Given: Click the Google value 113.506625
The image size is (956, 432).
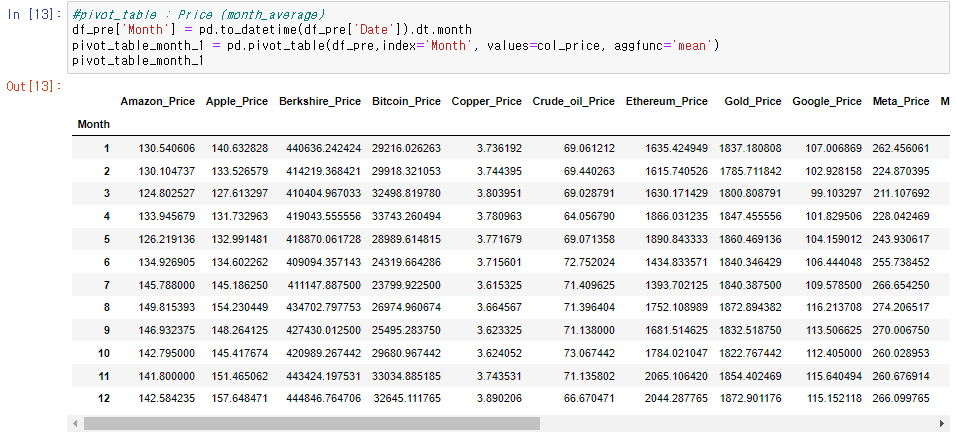Looking at the screenshot, I should pos(833,330).
